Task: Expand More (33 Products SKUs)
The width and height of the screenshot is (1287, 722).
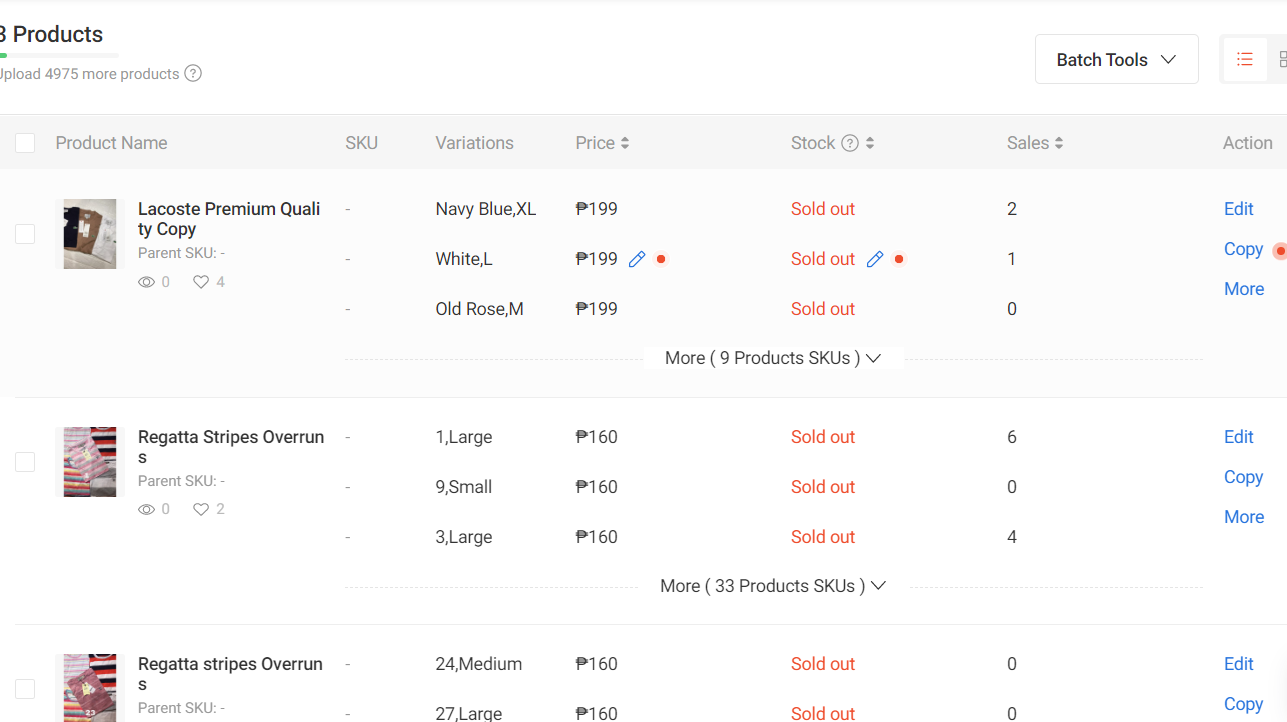Action: 773,586
